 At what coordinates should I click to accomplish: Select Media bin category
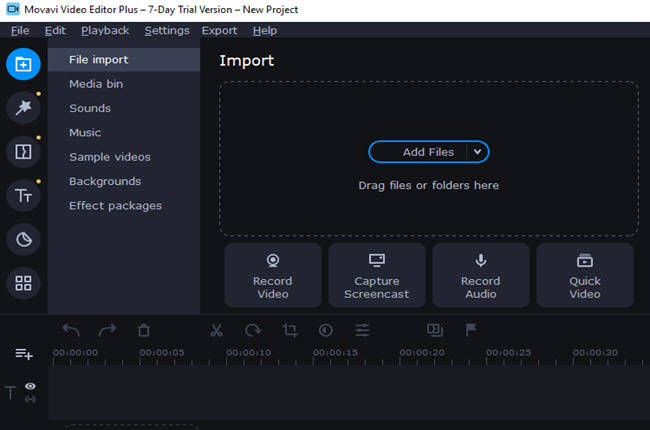click(124, 84)
